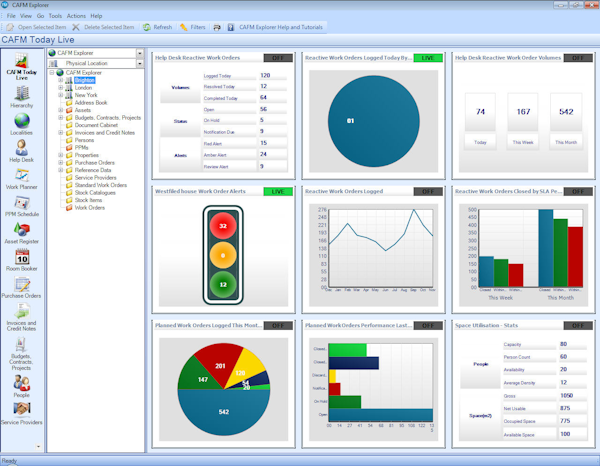Click the amber traffic light circle
Image resolution: width=600 pixels, height=466 pixels.
pyautogui.click(x=223, y=255)
